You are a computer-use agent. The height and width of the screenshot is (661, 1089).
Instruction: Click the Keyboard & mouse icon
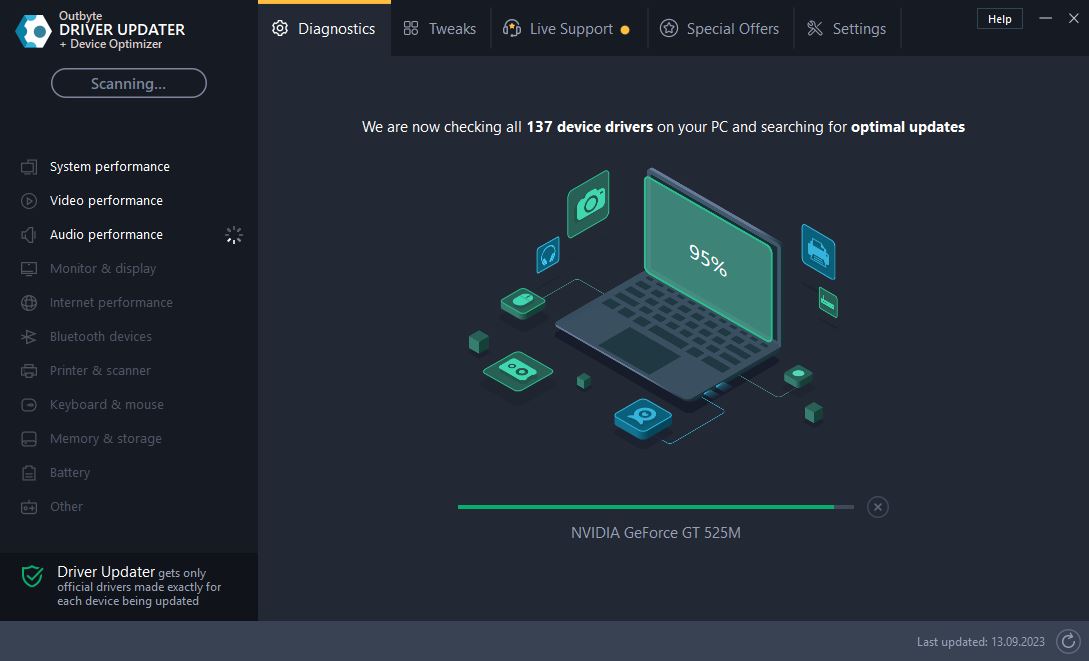28,405
